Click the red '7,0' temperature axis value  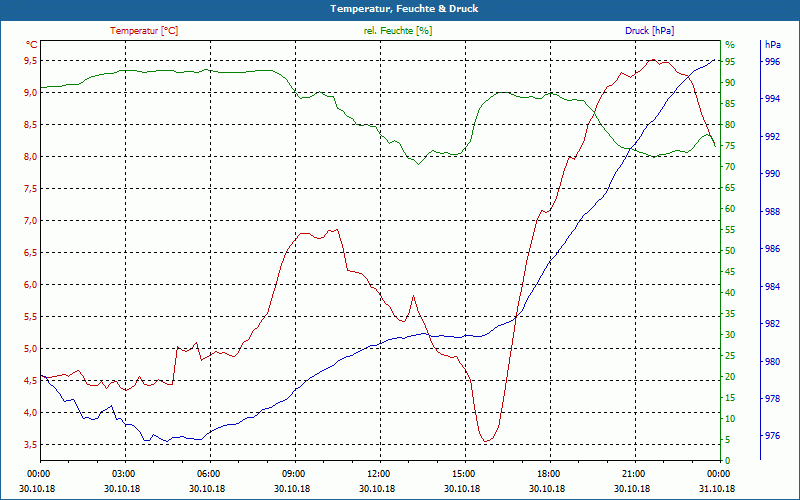tap(30, 221)
